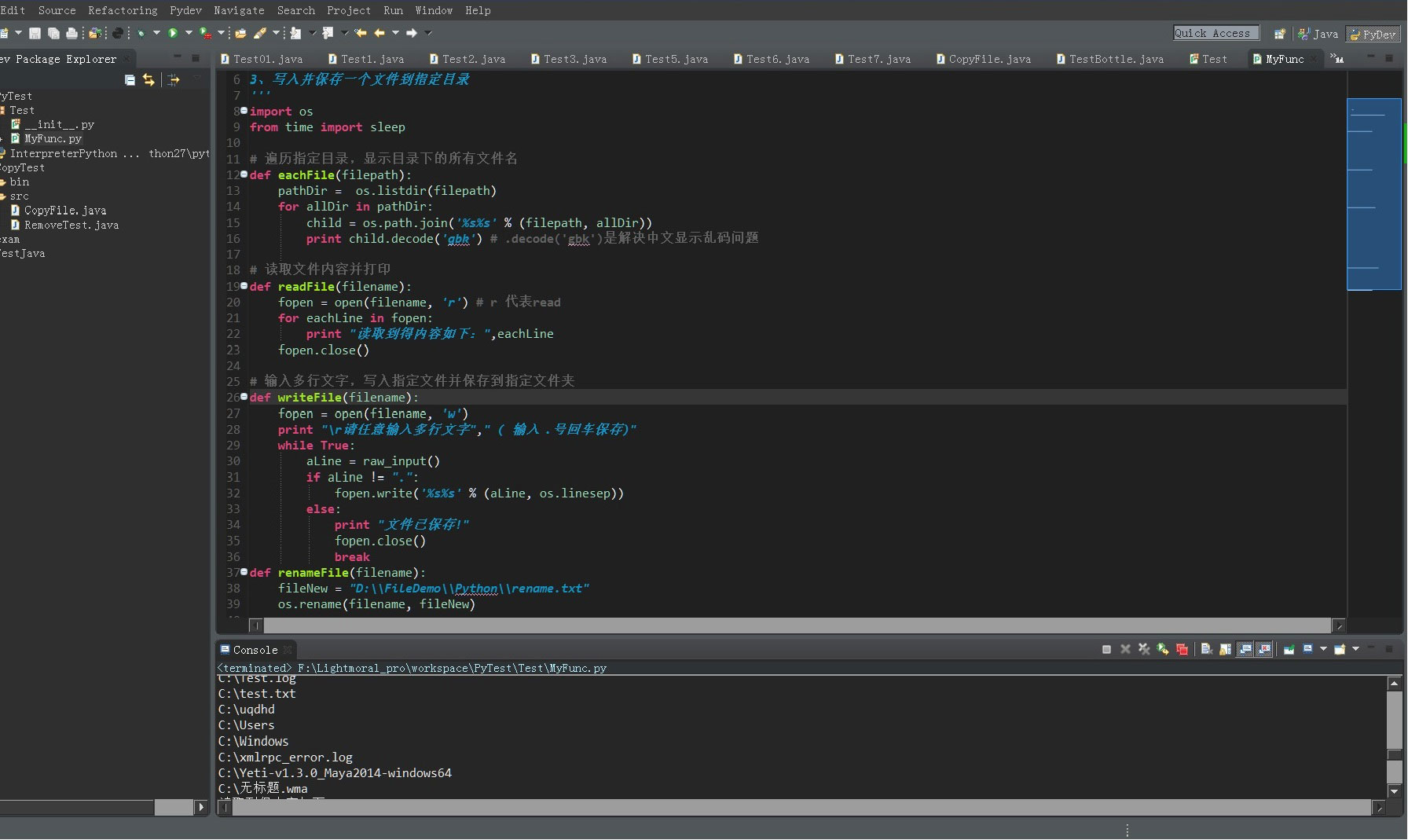Click the Python PyDev toolbar icon
Image resolution: width=1408 pixels, height=840 pixels.
118,33
